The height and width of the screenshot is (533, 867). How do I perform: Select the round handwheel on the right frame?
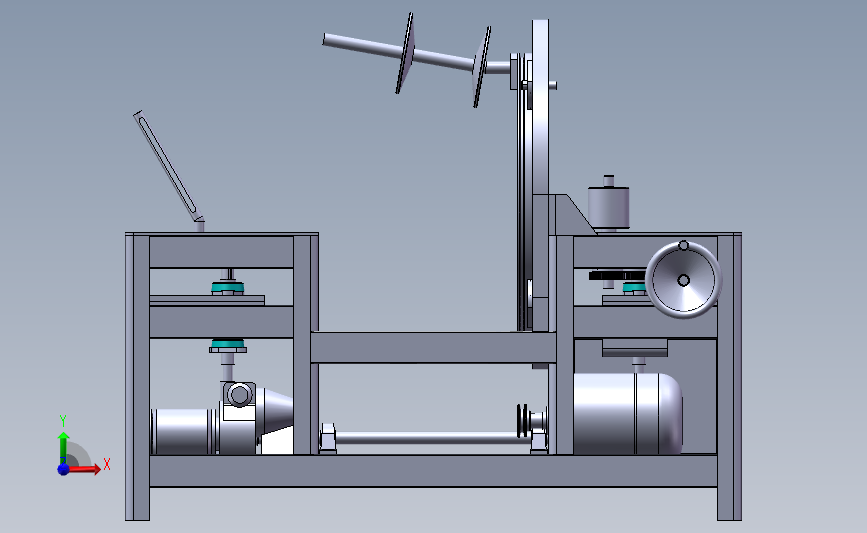[x=683, y=280]
